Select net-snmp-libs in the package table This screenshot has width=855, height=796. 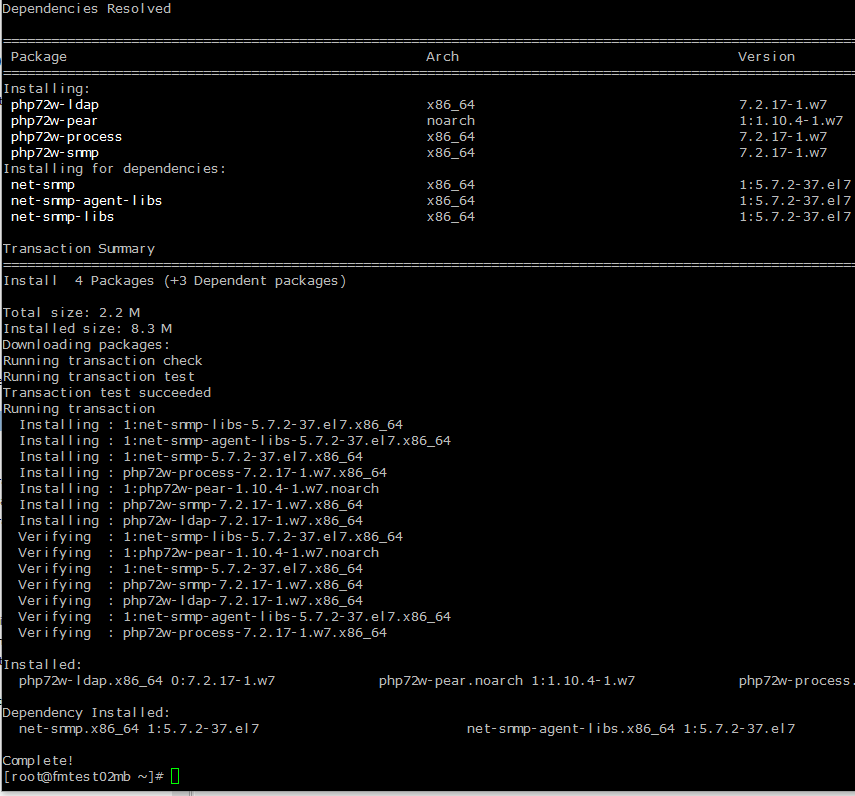click(62, 216)
